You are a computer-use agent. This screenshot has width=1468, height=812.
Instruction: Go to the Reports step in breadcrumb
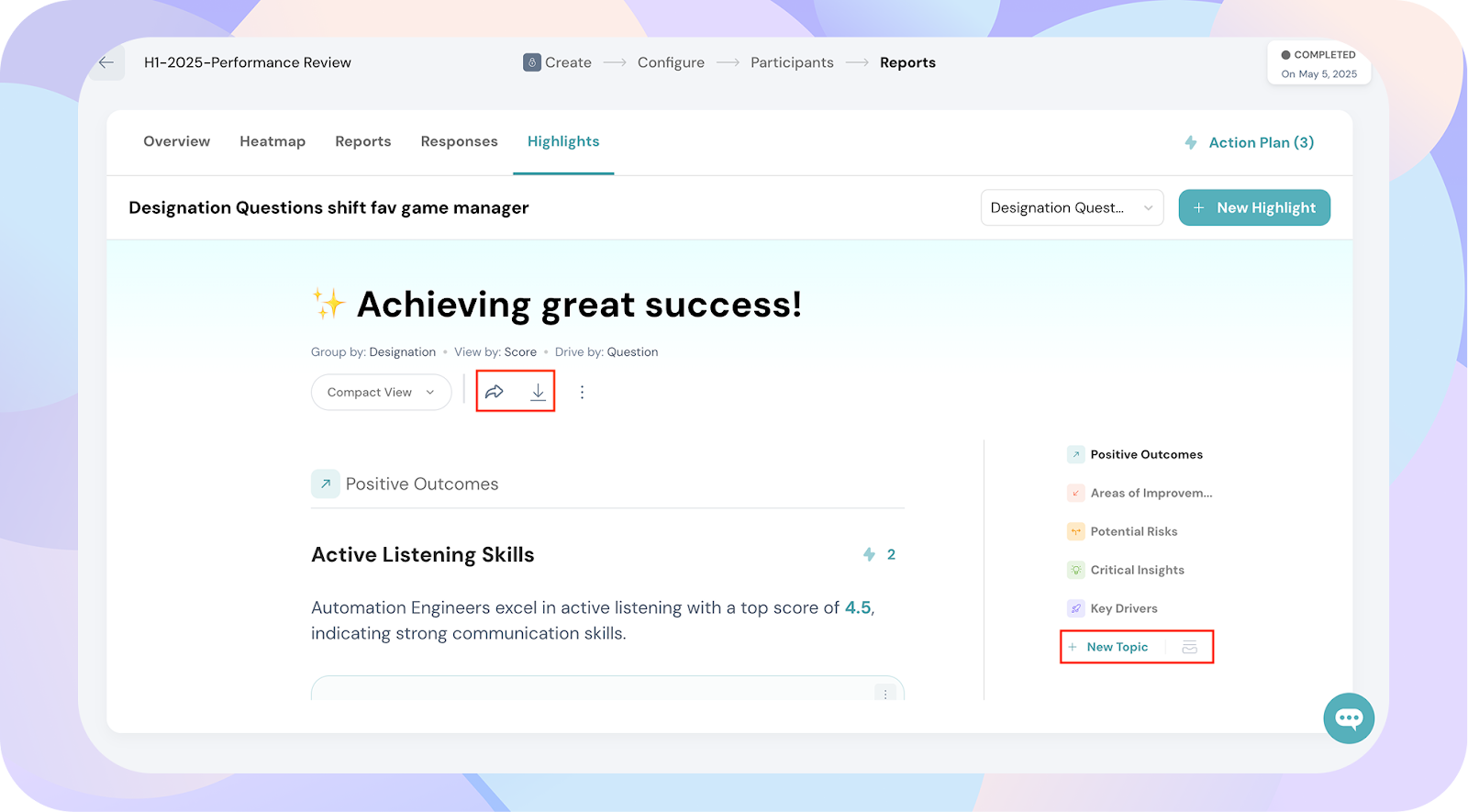907,62
